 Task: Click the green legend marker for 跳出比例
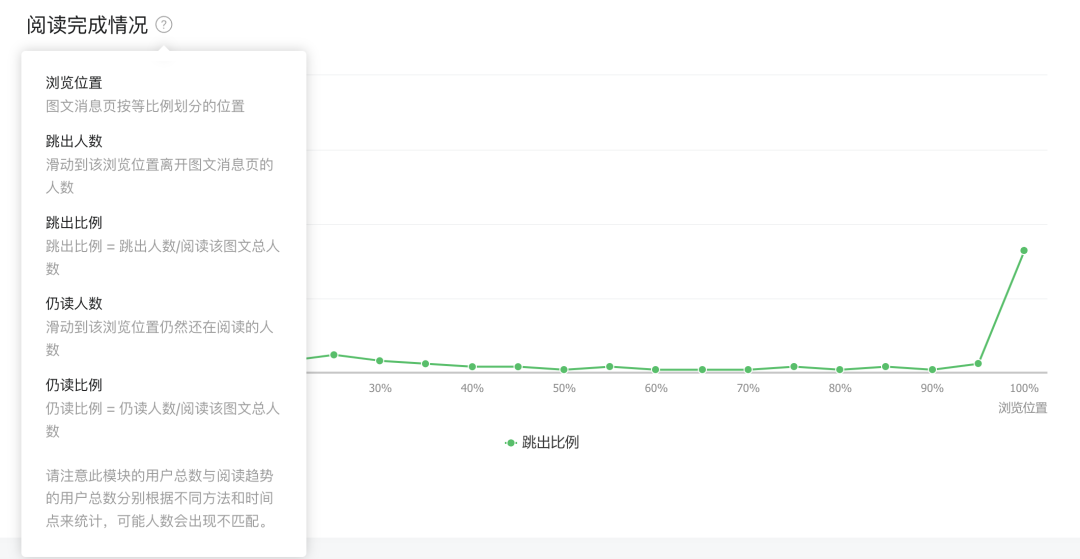click(511, 442)
